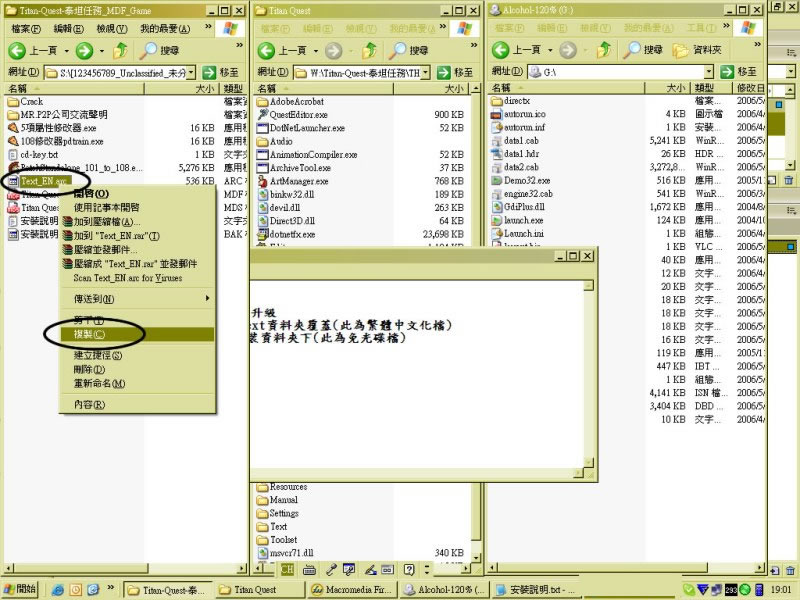
Task: Click the Start (開始) button
Action: click(x=20, y=590)
